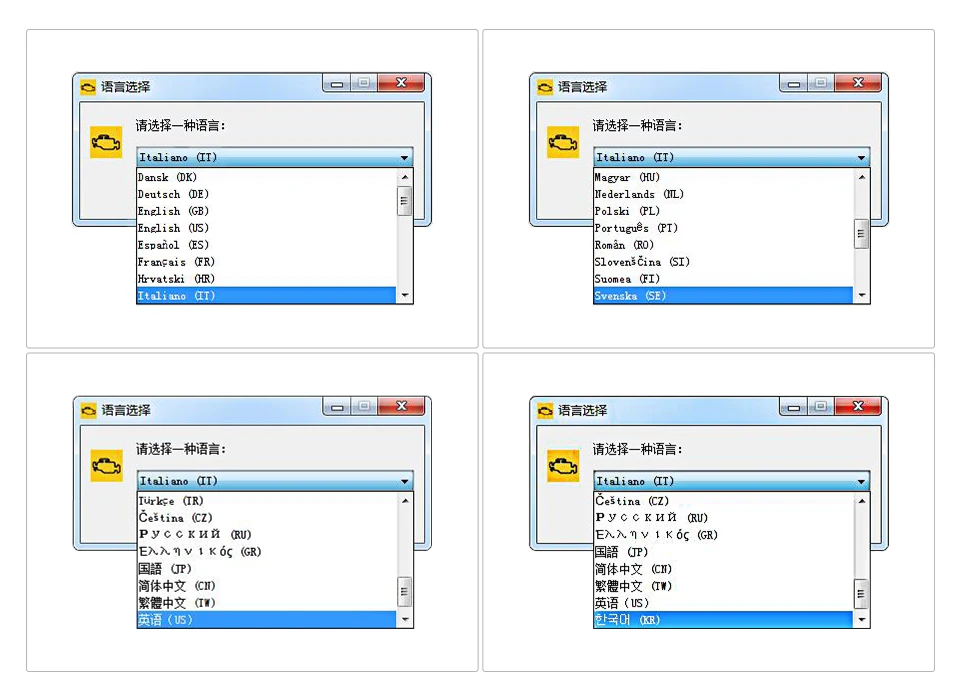Click scrollbar down arrow beside Svenska
Screen dimensions: 960x700
coord(861,295)
